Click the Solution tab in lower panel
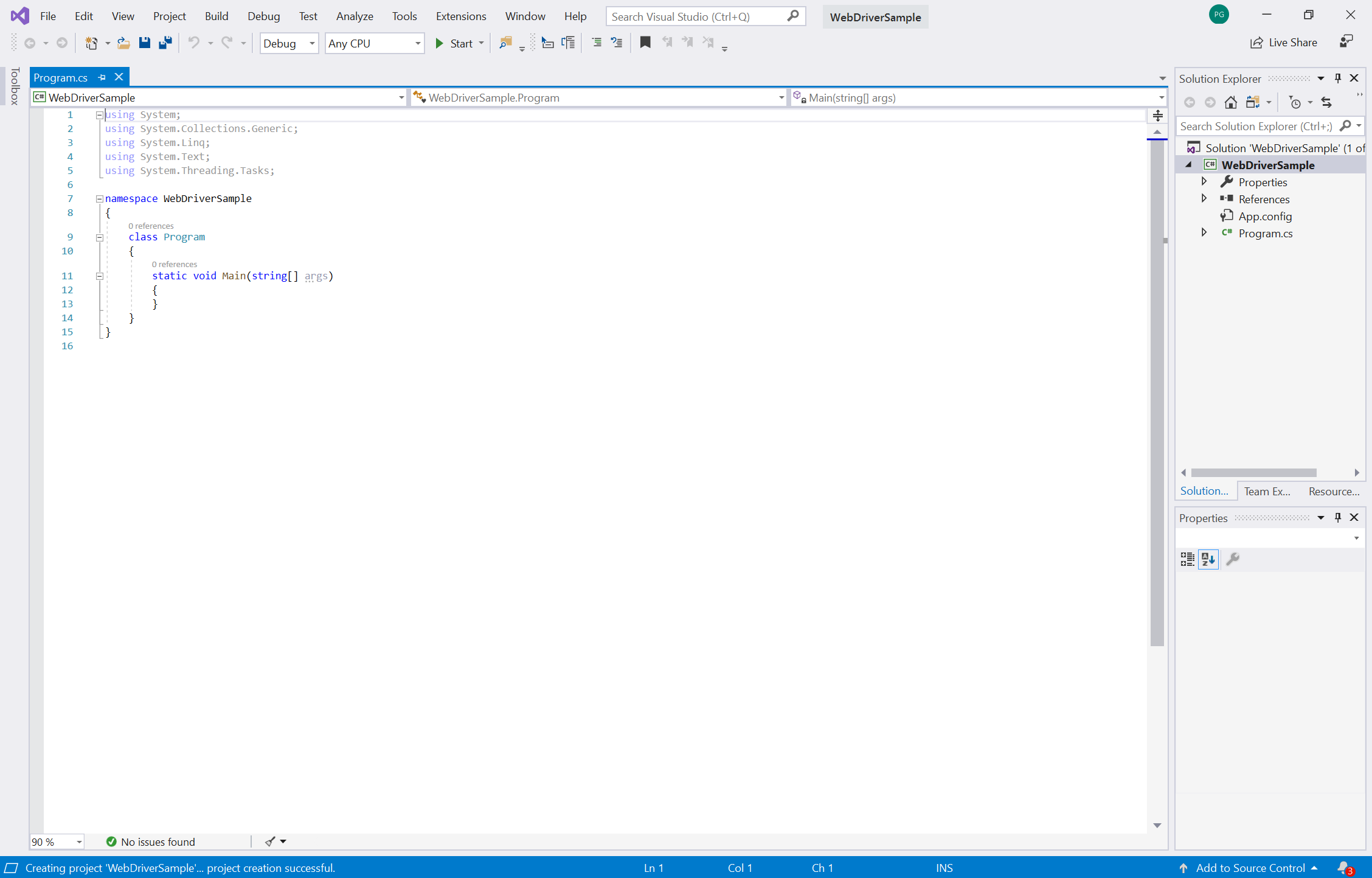Image resolution: width=1372 pixels, height=878 pixels. 1204,491
